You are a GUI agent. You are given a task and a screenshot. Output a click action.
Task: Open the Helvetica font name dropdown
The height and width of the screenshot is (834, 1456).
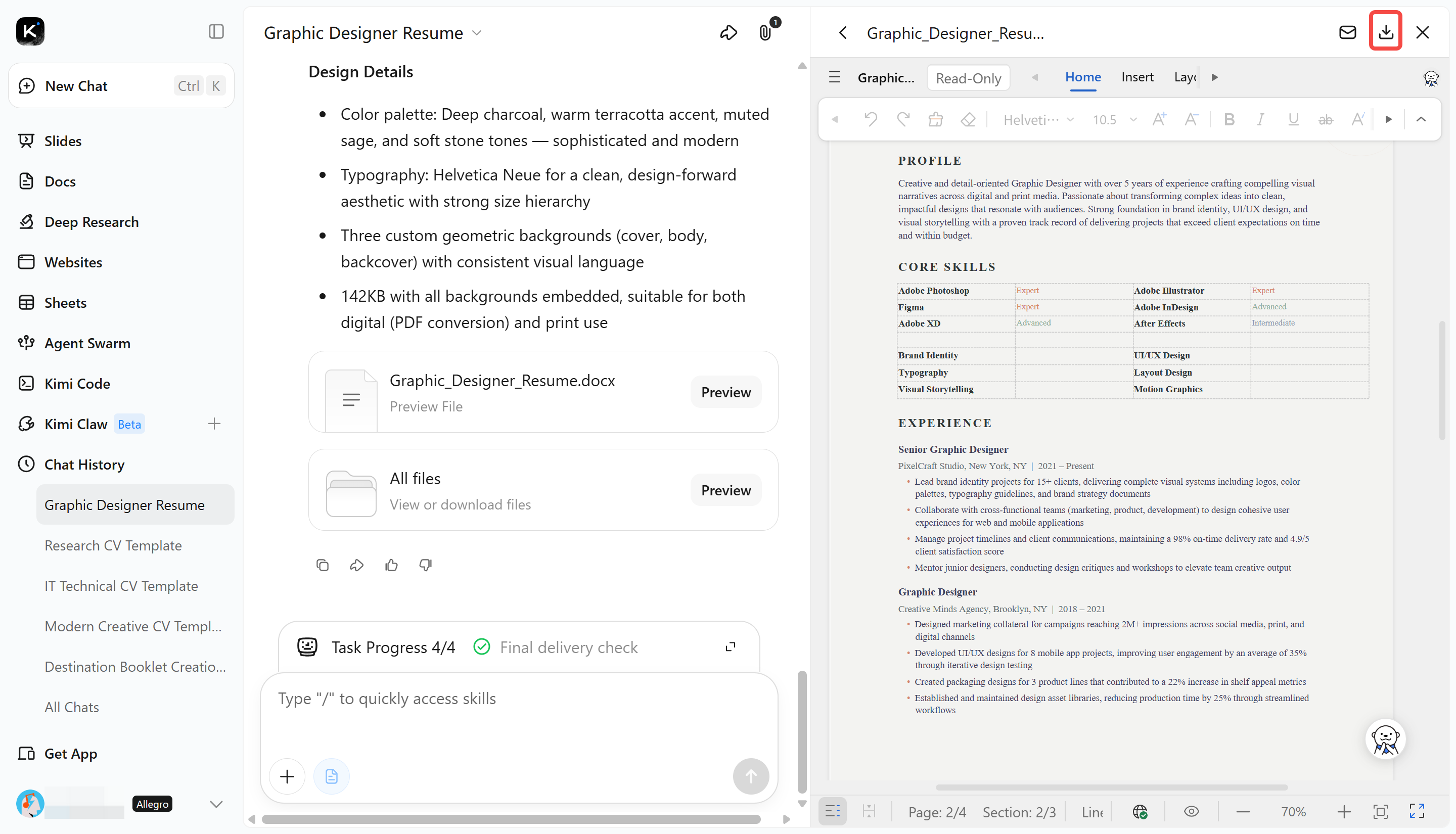pos(1038,119)
